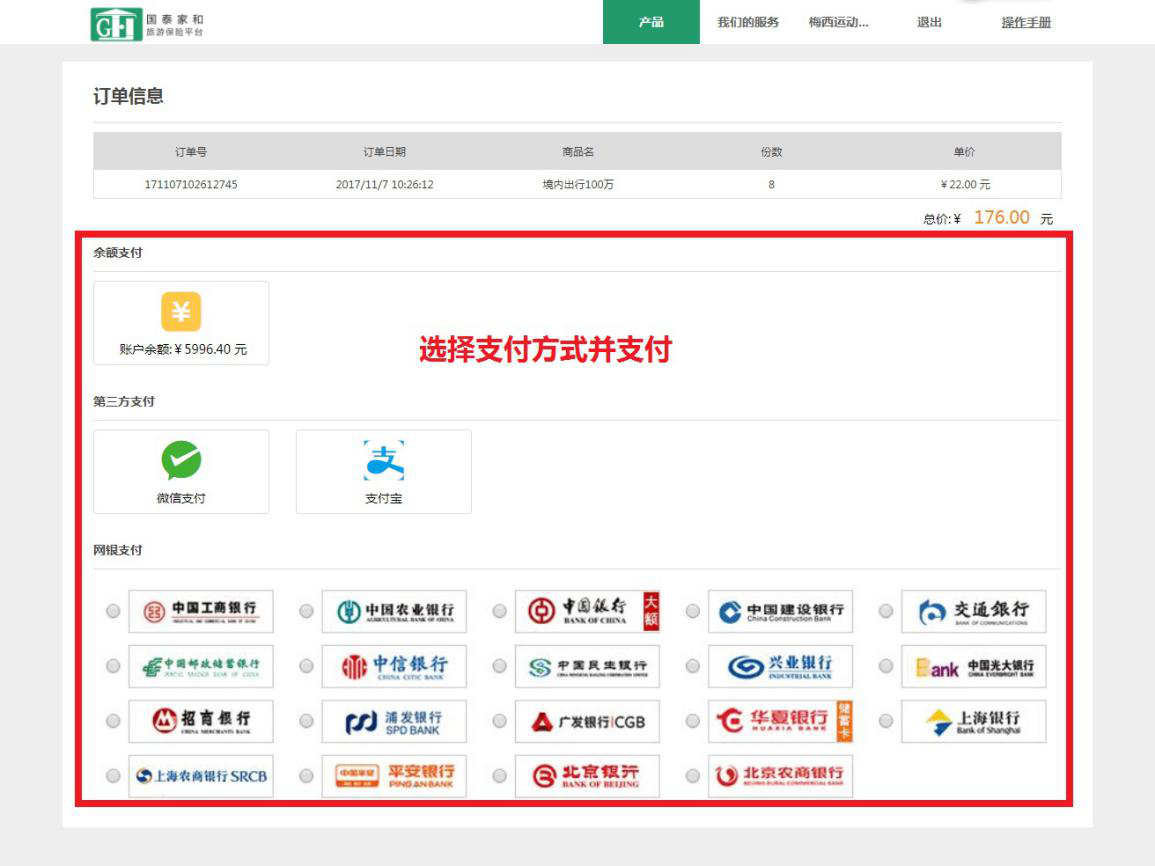Image resolution: width=1155 pixels, height=866 pixels.
Task: Click the yellow account balance yen icon
Action: (181, 311)
